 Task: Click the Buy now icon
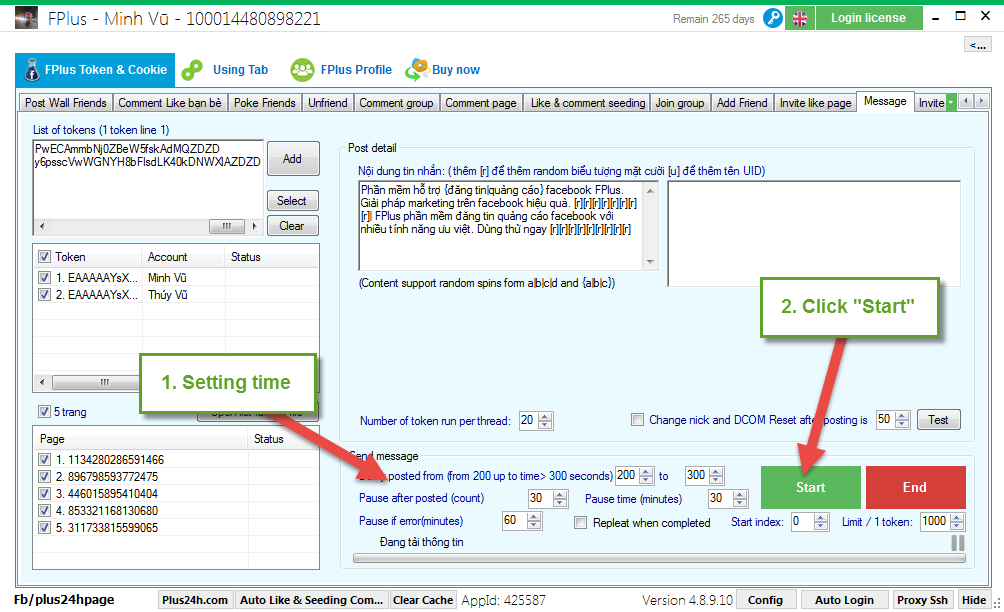417,70
